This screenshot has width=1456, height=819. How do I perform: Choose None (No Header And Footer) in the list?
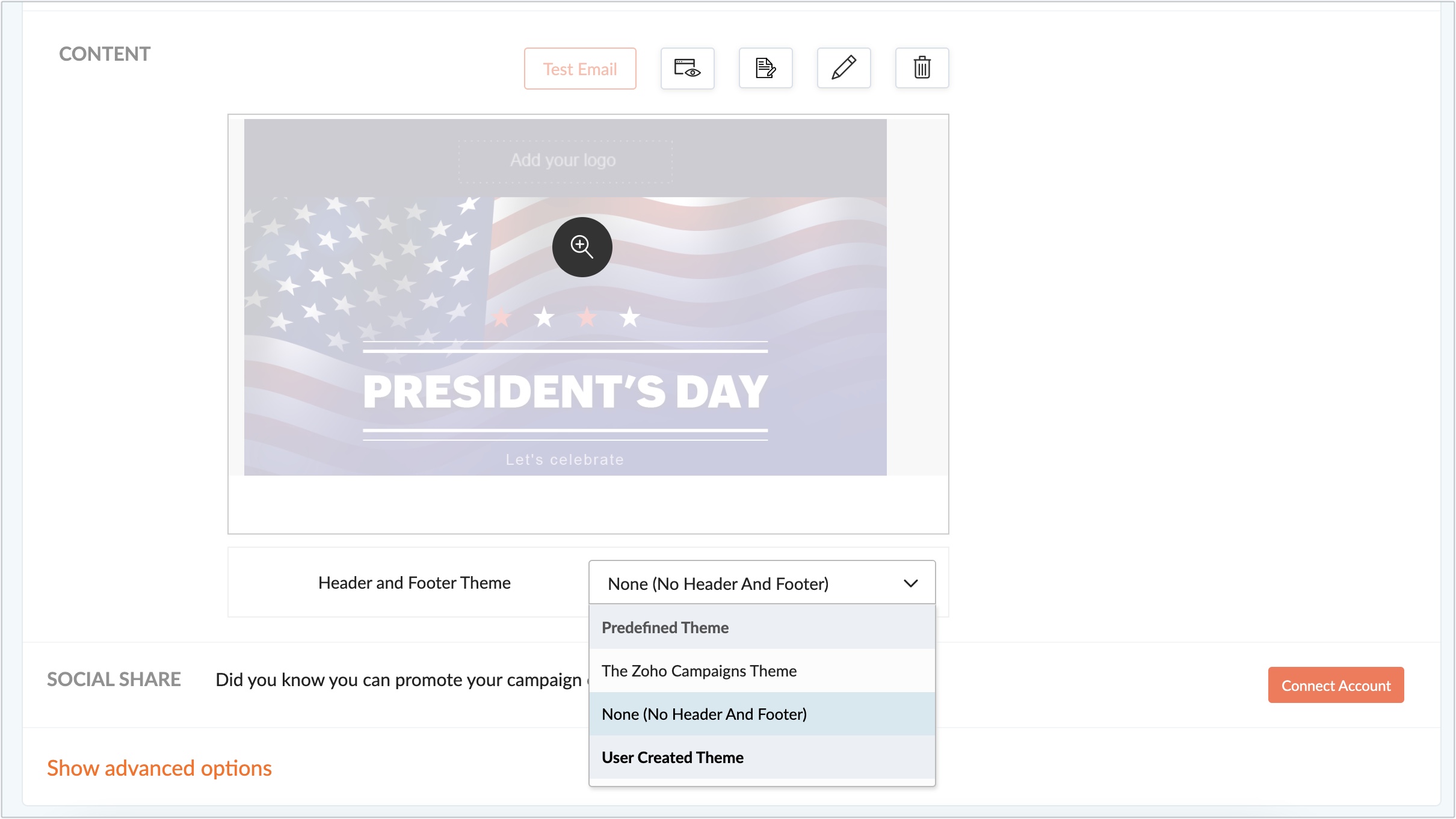[x=704, y=714]
